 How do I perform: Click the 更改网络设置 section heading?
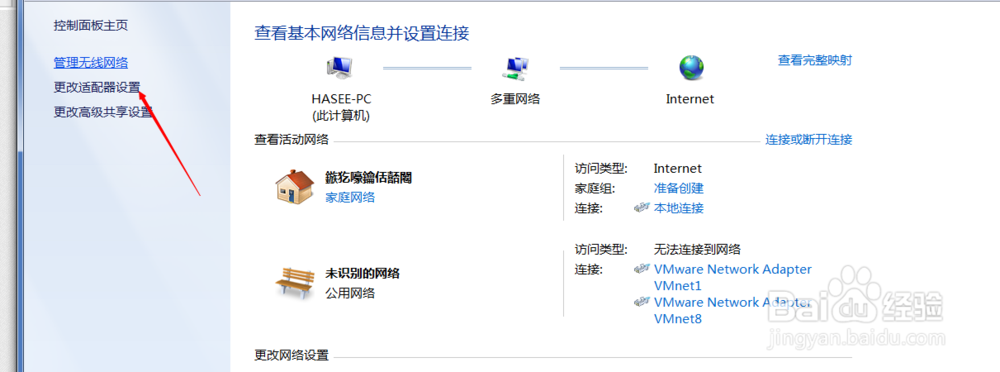(291, 355)
